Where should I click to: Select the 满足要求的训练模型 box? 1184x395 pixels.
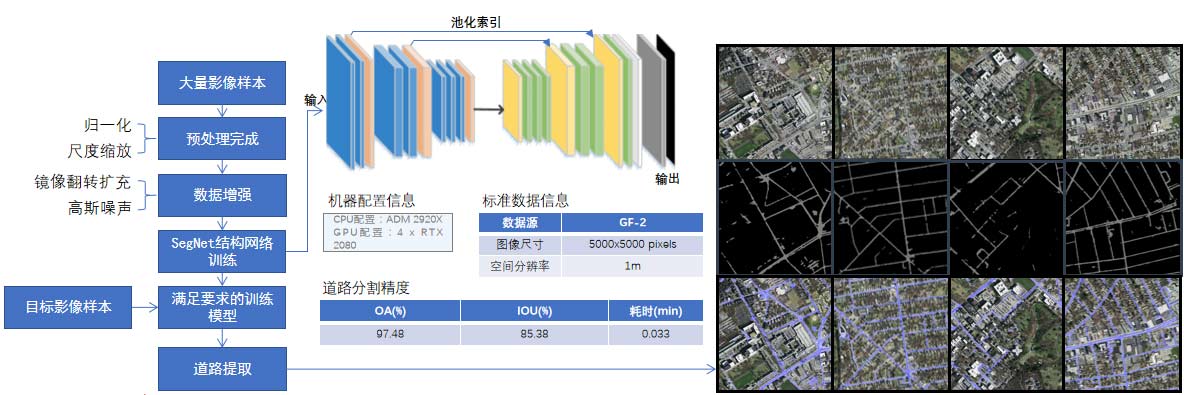click(222, 307)
